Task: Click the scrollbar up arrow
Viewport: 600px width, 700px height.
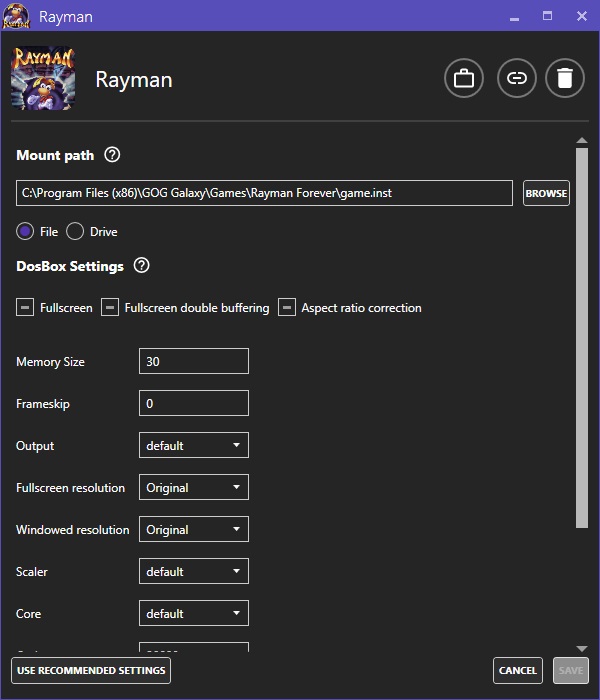Action: [x=582, y=140]
